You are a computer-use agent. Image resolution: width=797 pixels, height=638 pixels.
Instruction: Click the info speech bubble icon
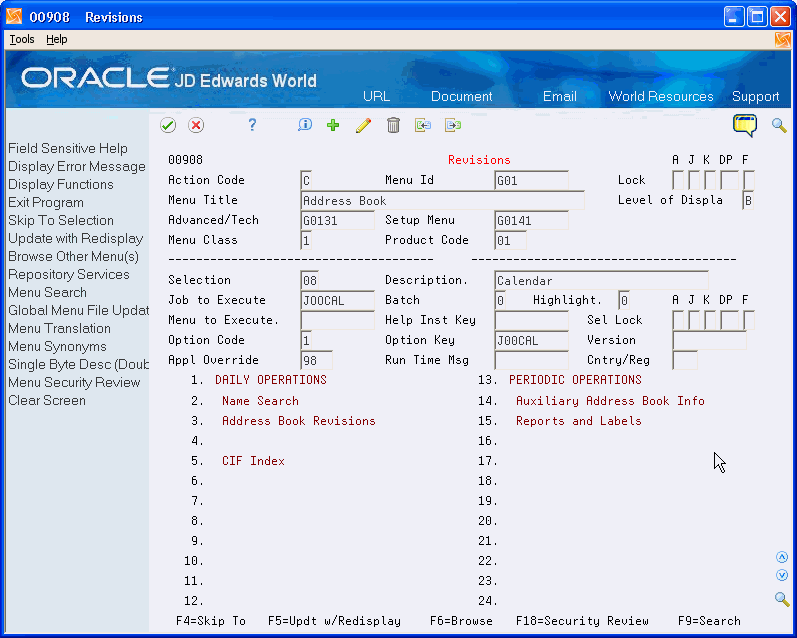[x=304, y=125]
